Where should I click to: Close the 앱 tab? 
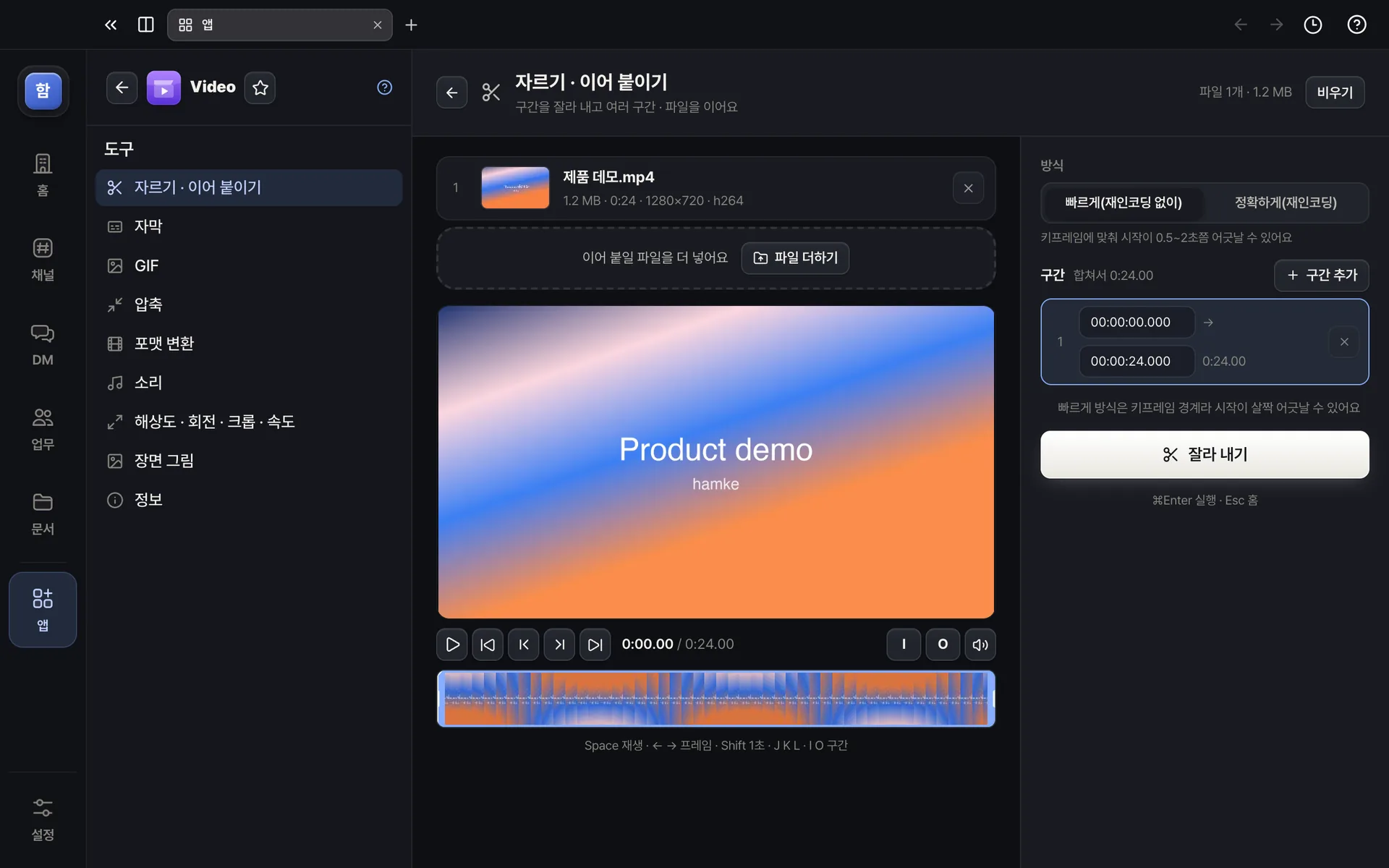(378, 25)
